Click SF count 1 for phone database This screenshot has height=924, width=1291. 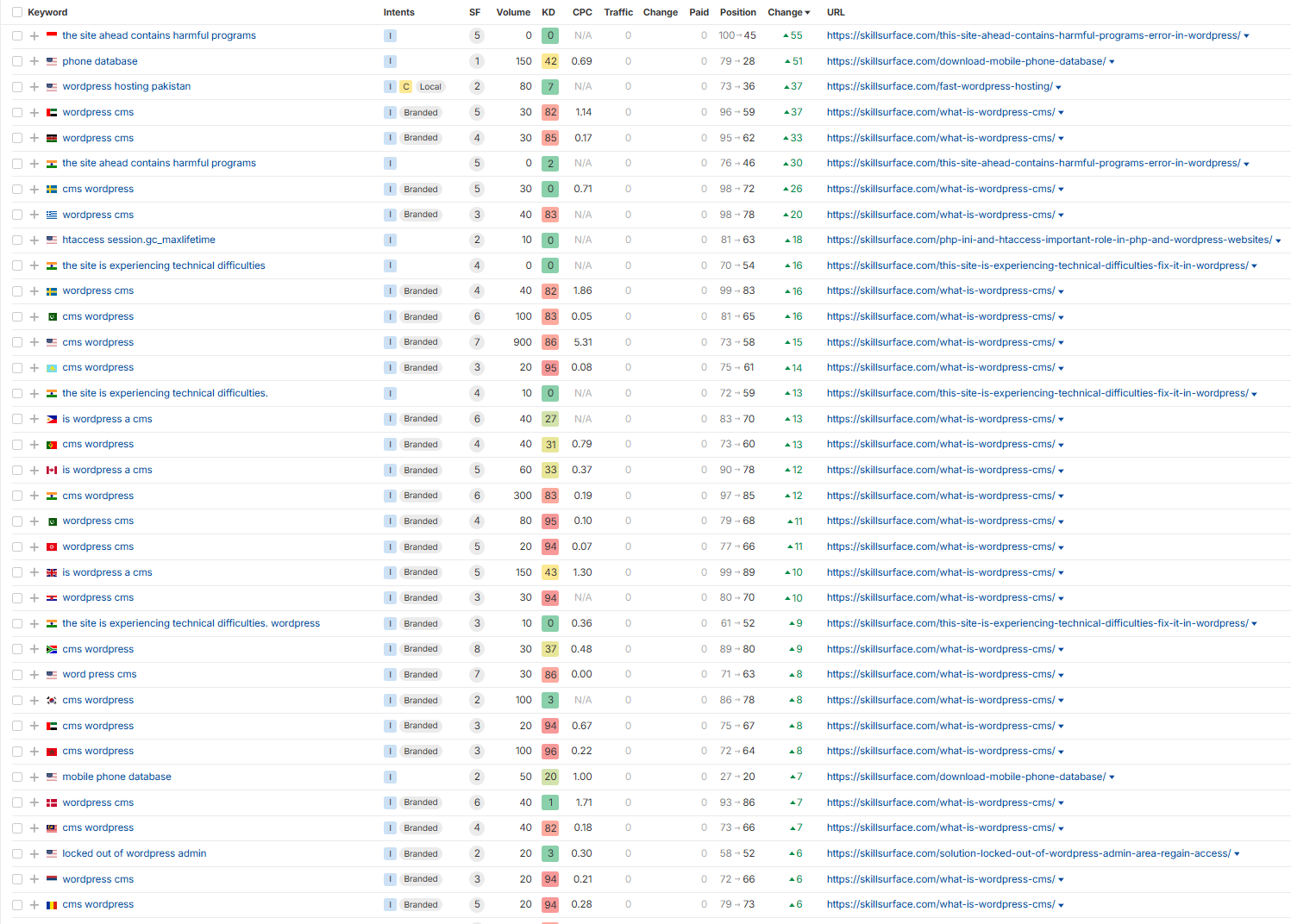[477, 61]
